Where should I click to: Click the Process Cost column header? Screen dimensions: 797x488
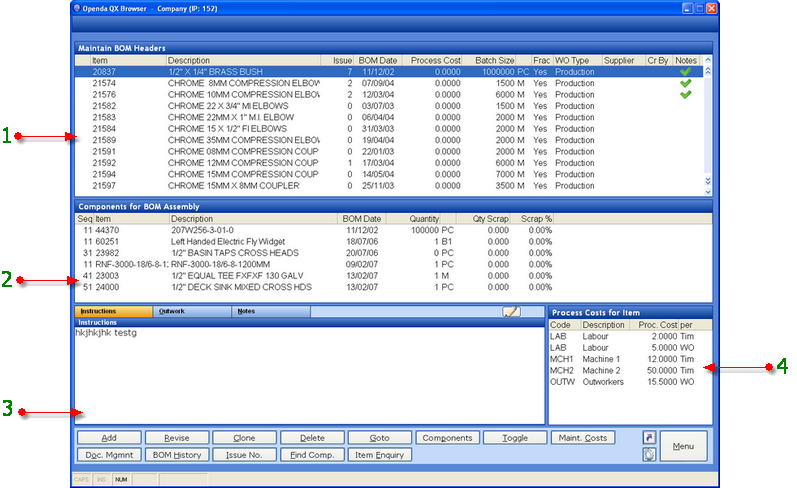point(432,60)
